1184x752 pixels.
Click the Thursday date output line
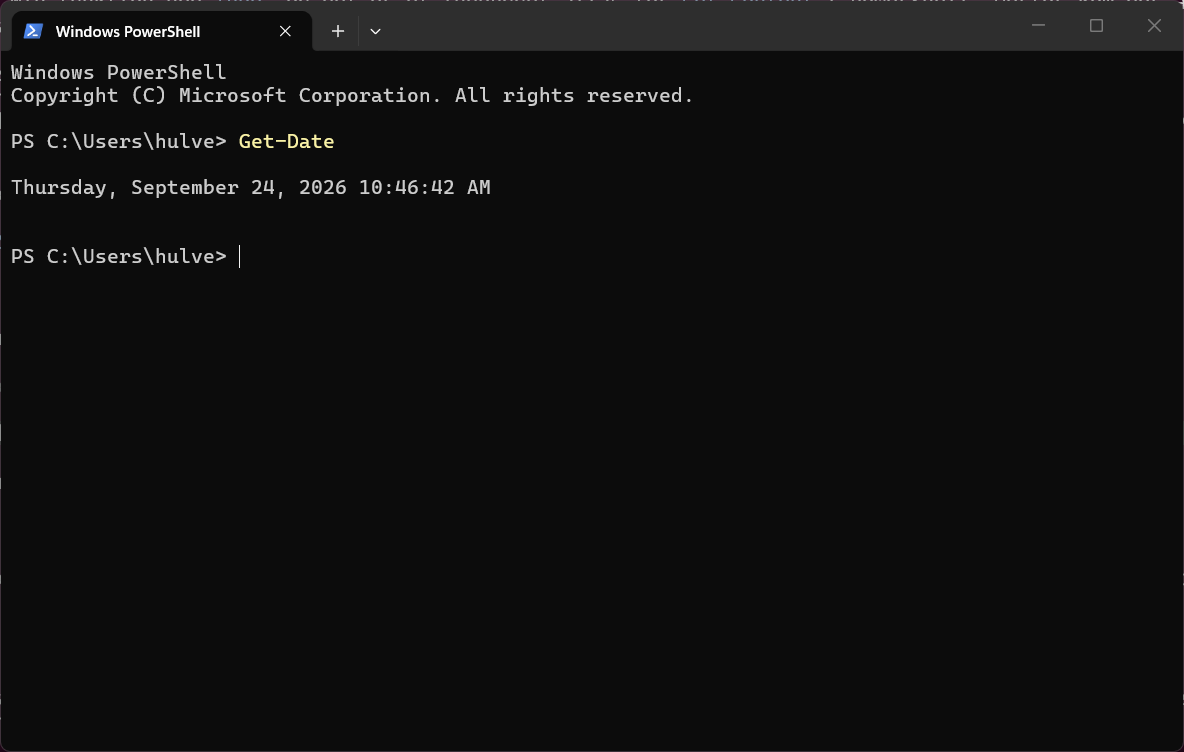[x=251, y=187]
